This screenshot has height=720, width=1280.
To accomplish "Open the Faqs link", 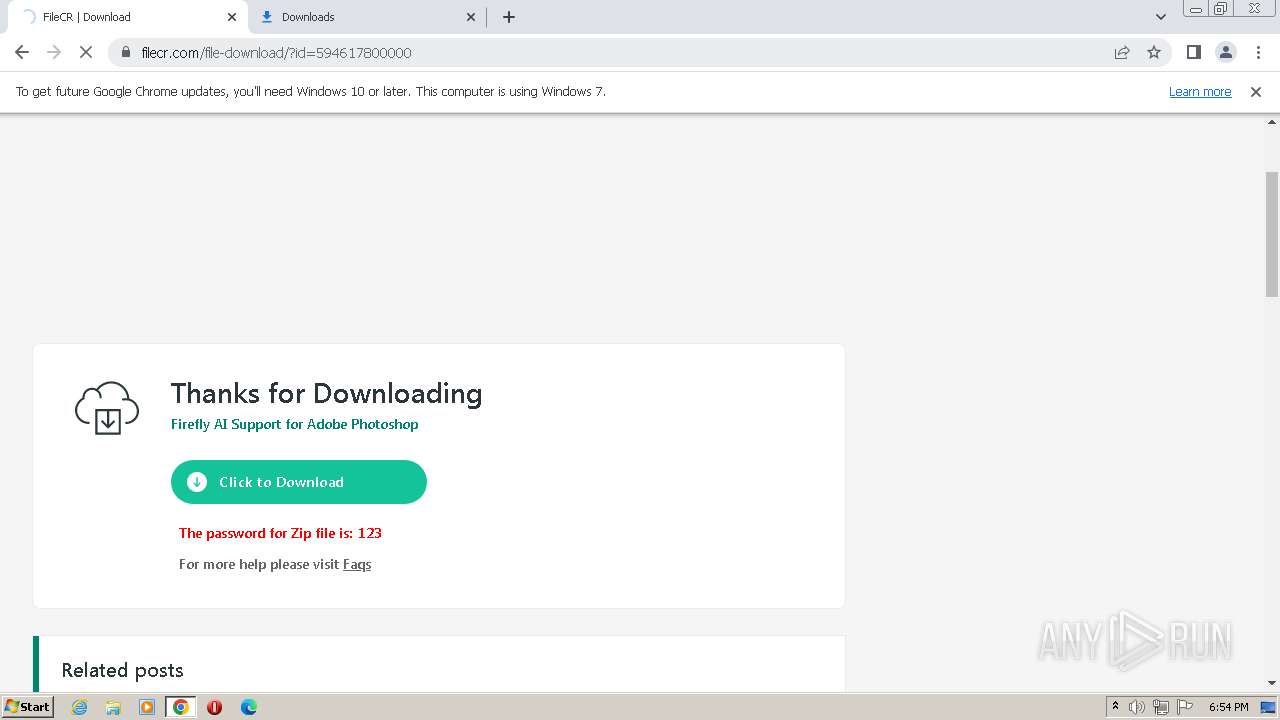I will point(357,564).
